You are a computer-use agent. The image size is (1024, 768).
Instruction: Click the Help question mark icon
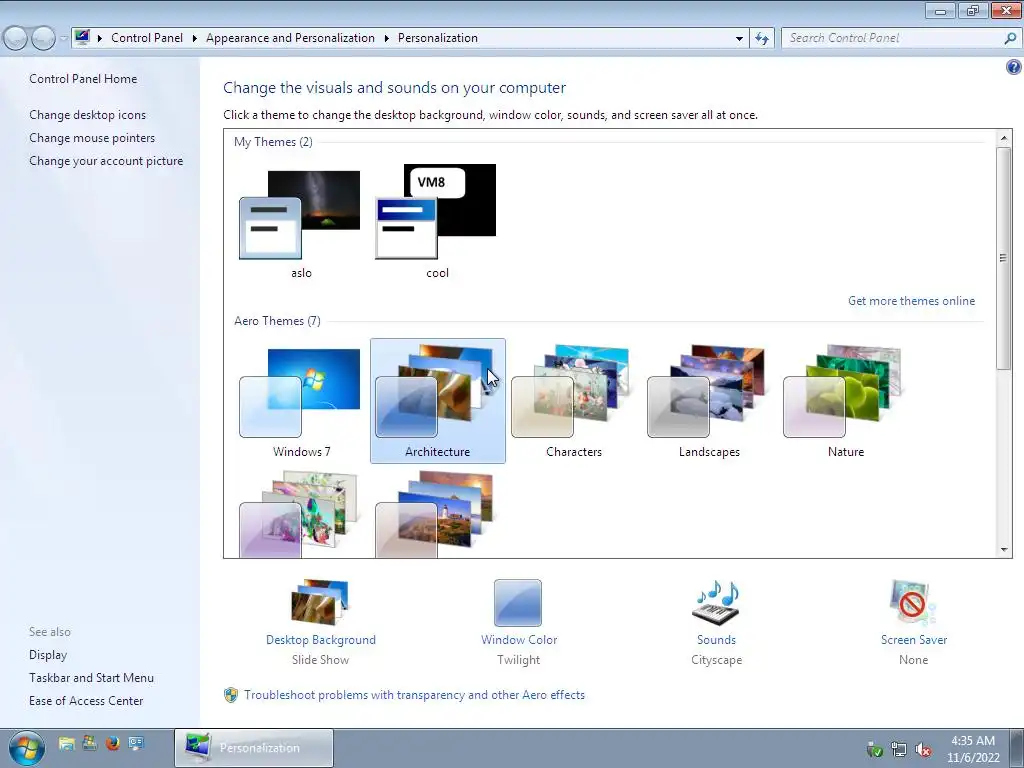tap(1013, 67)
